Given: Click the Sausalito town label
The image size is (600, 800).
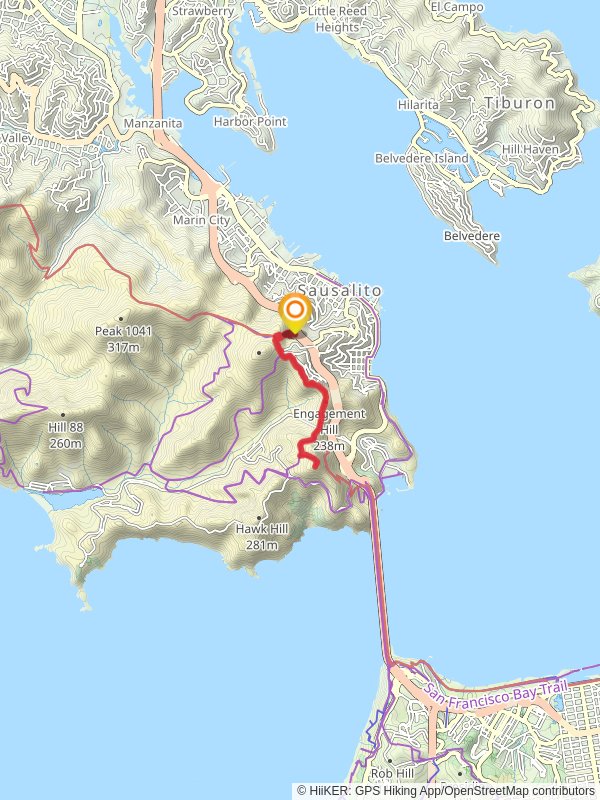Looking at the screenshot, I should point(340,290).
